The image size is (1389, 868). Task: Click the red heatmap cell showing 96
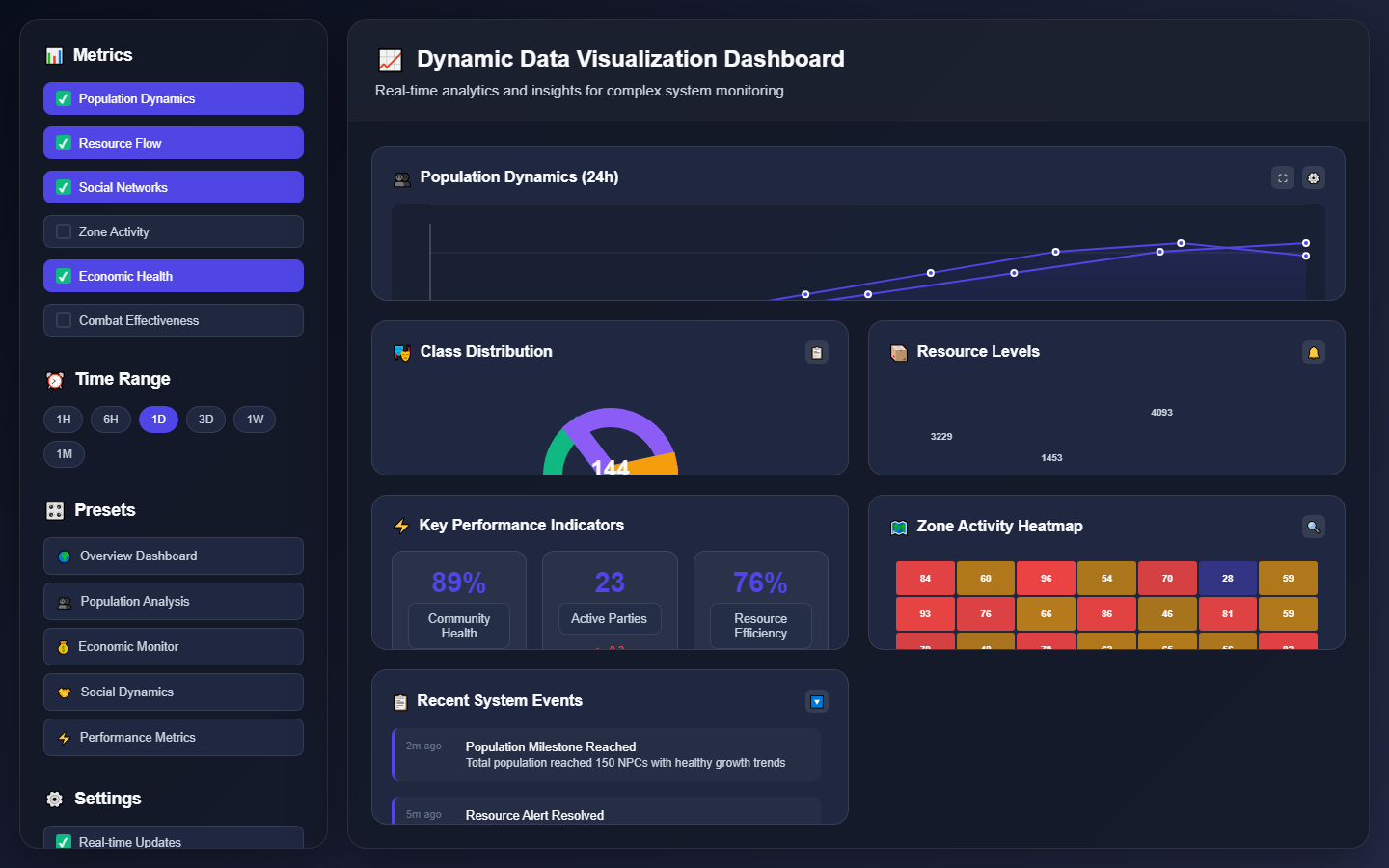(x=1046, y=579)
